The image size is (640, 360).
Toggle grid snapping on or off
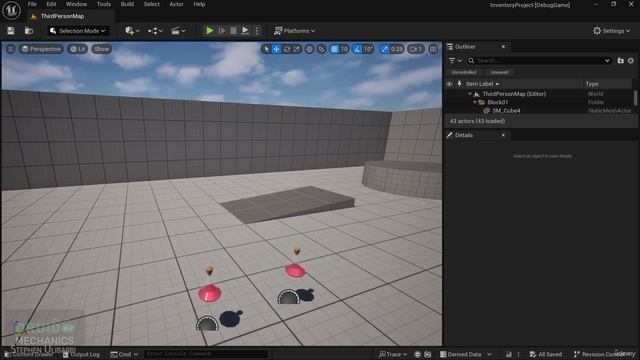[x=334, y=49]
